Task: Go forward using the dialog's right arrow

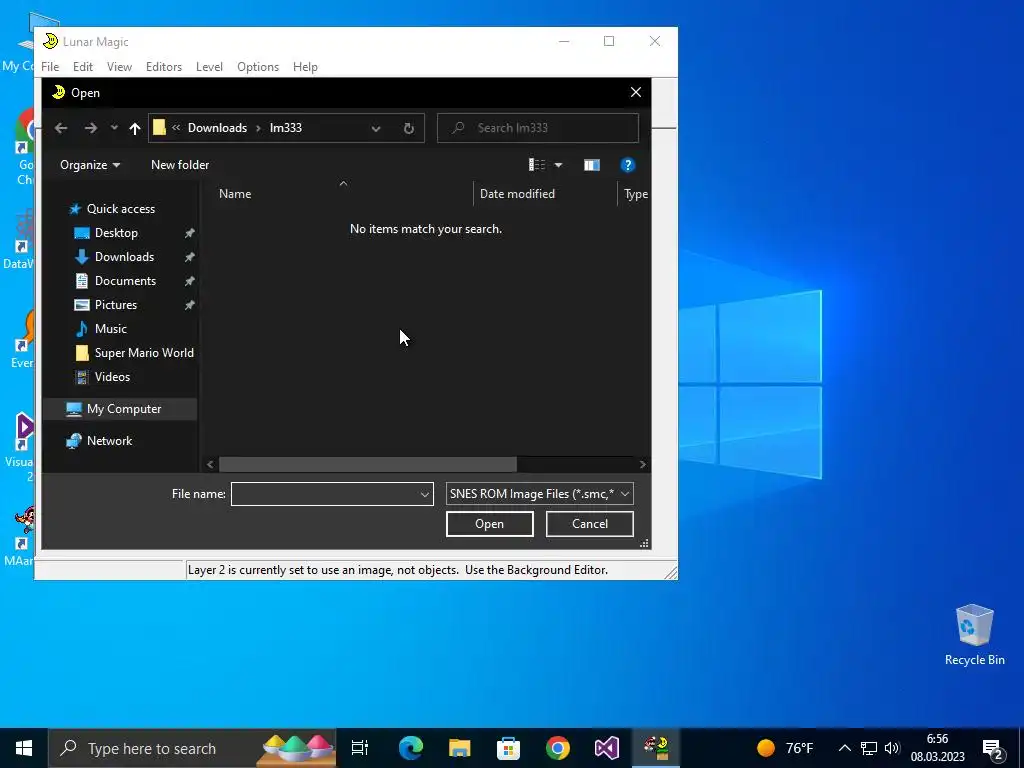Action: click(x=91, y=128)
